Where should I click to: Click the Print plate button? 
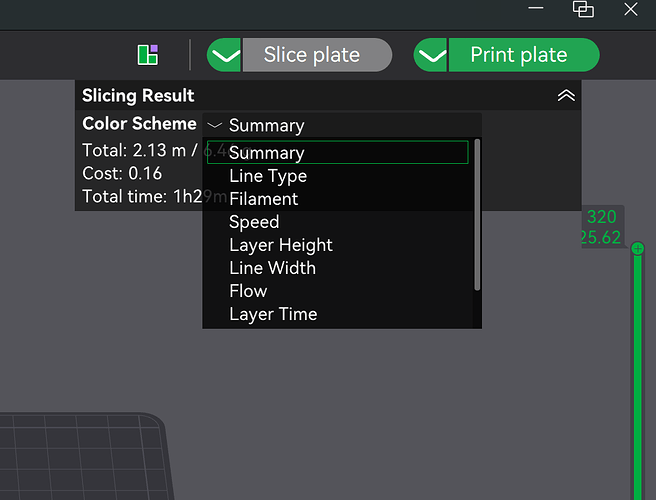point(524,55)
